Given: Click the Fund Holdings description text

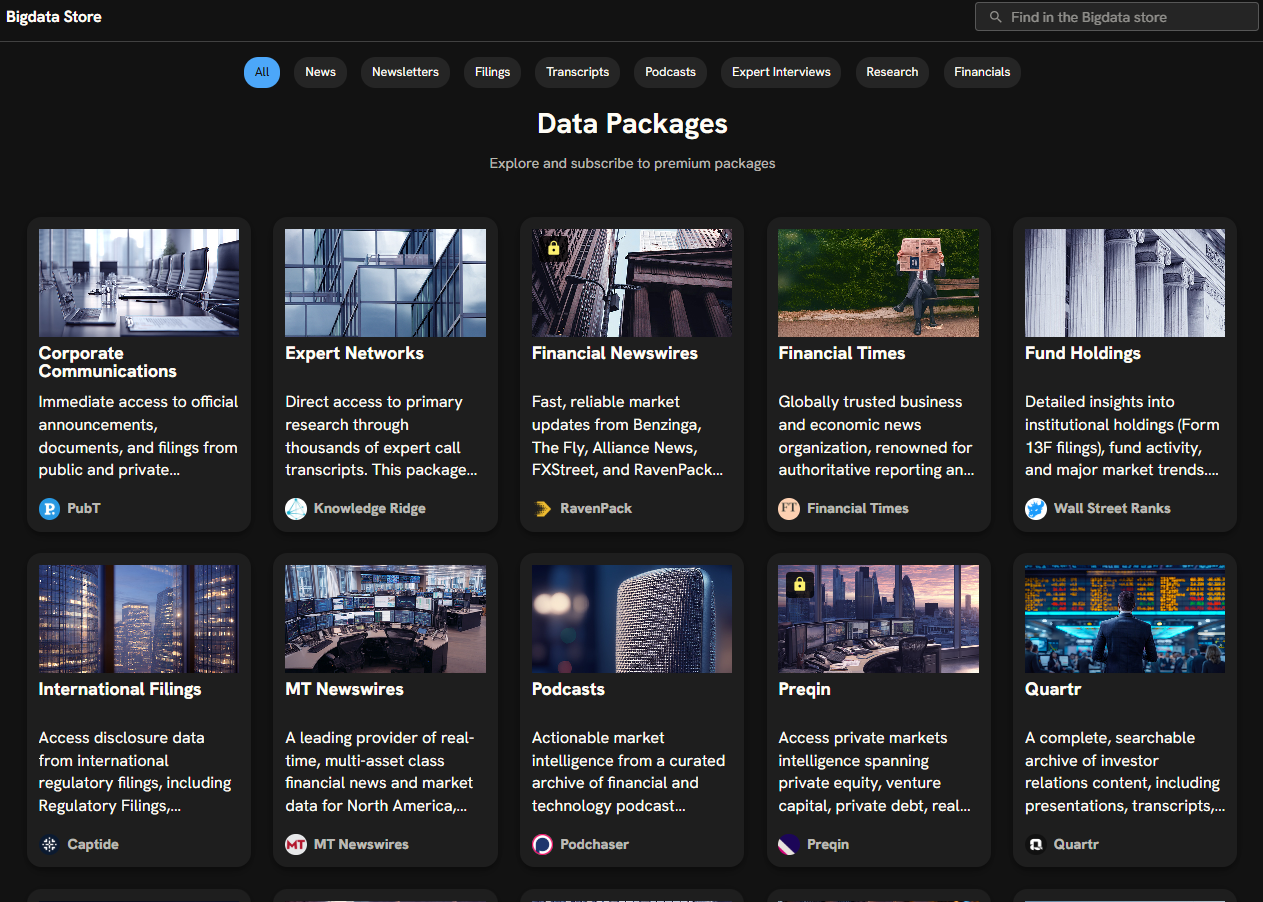Looking at the screenshot, I should (x=1123, y=436).
